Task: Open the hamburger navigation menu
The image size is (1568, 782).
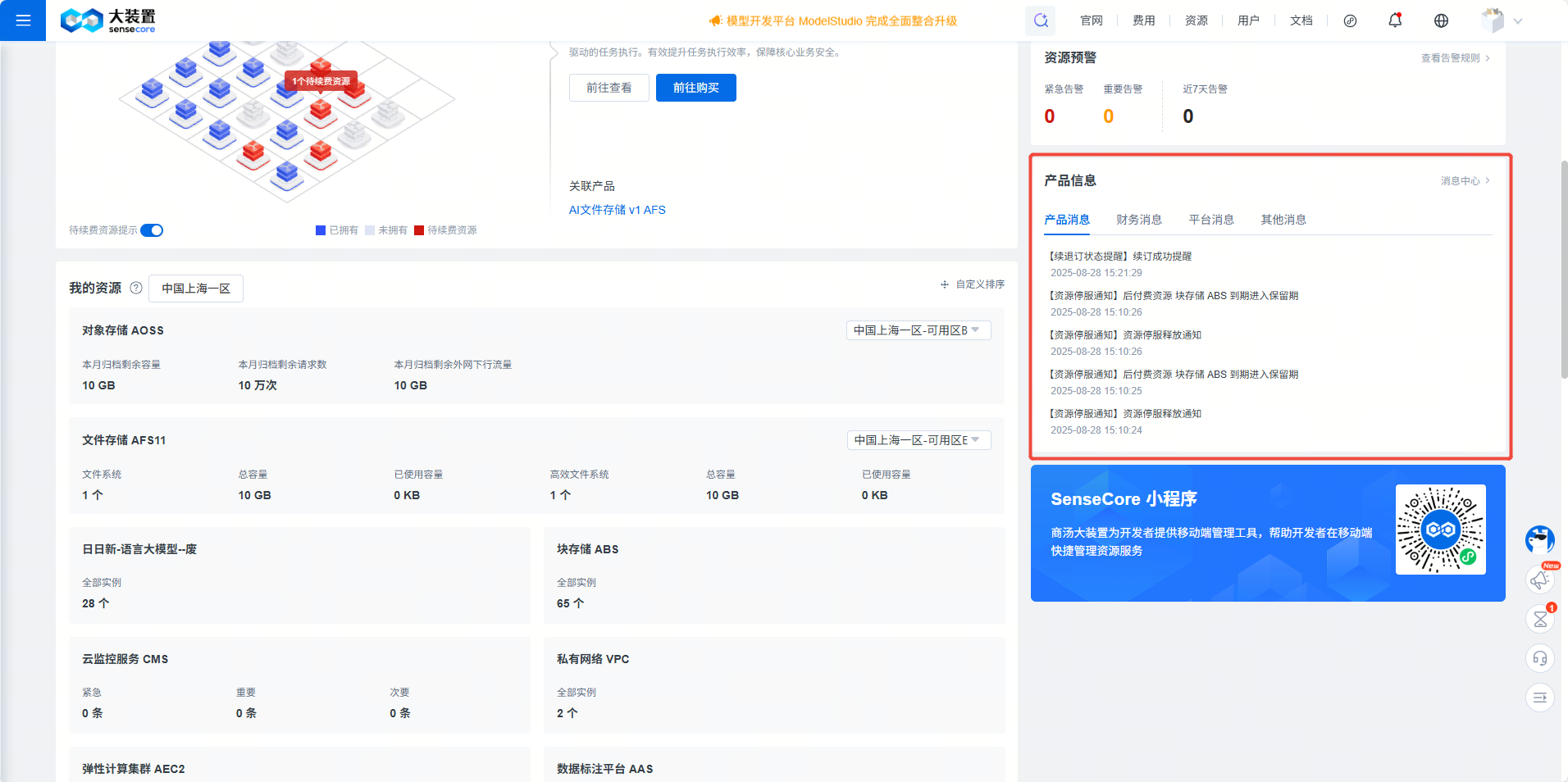Action: 22,20
